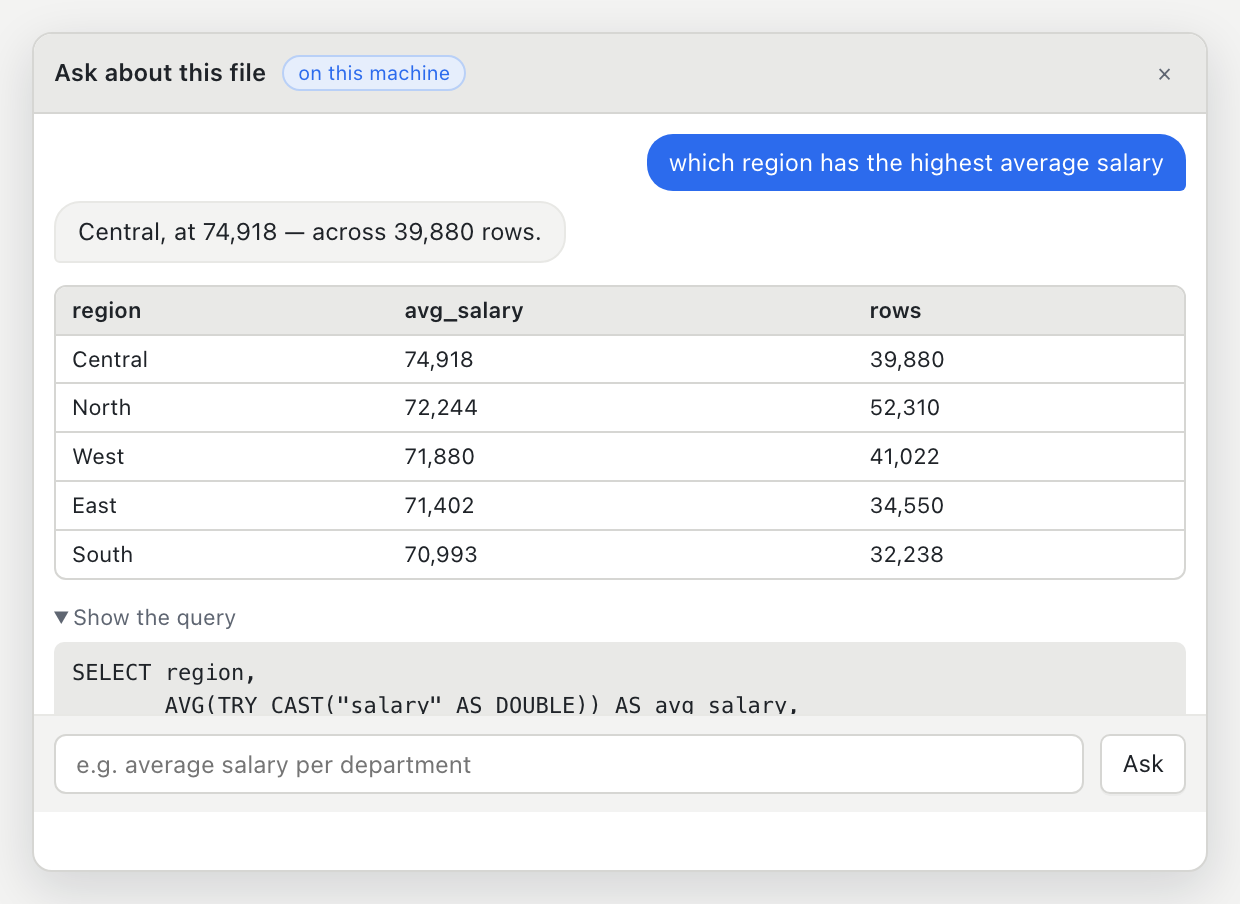
Task: Submit with the Ask button
Action: [1143, 765]
